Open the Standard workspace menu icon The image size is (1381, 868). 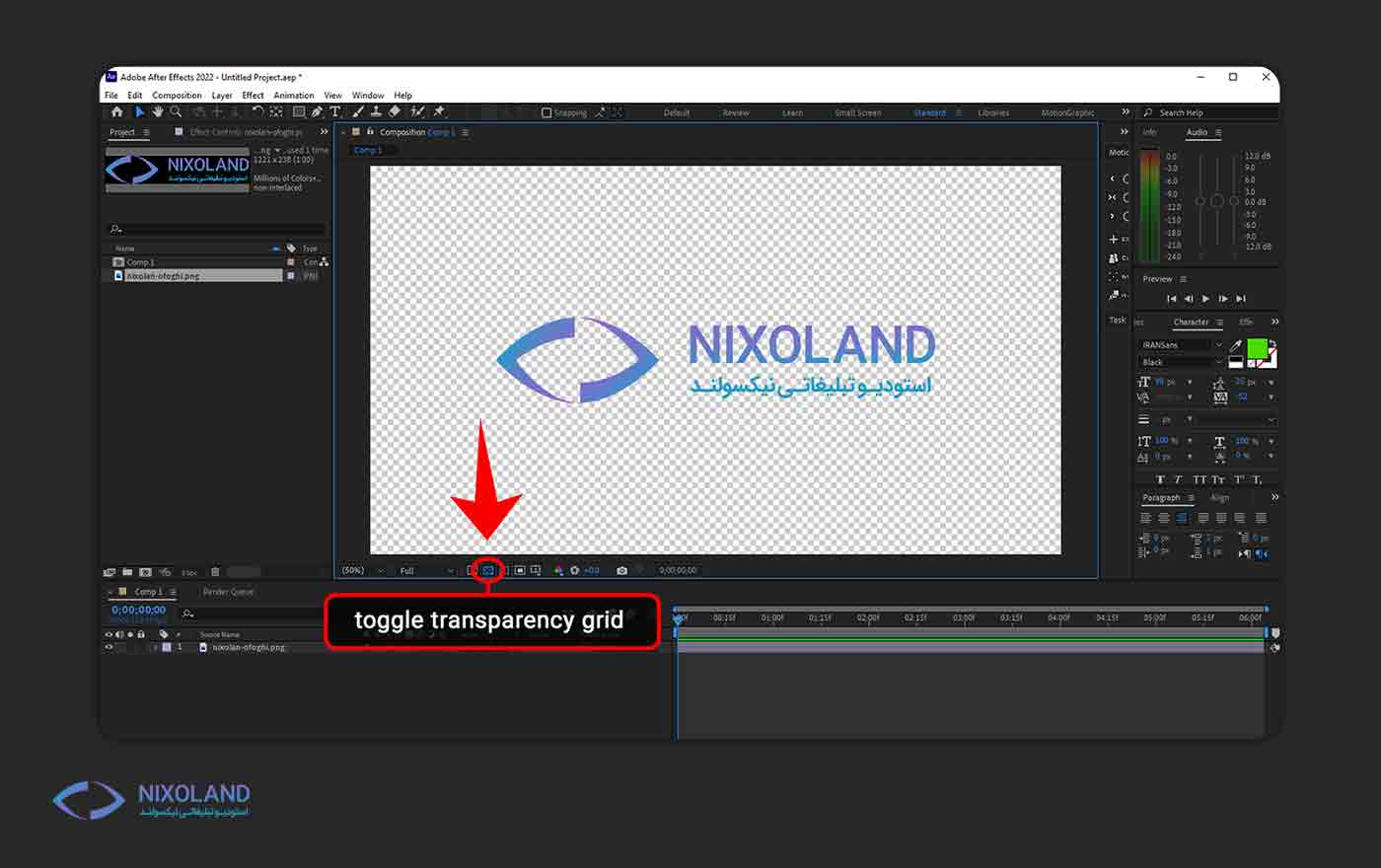point(958,112)
